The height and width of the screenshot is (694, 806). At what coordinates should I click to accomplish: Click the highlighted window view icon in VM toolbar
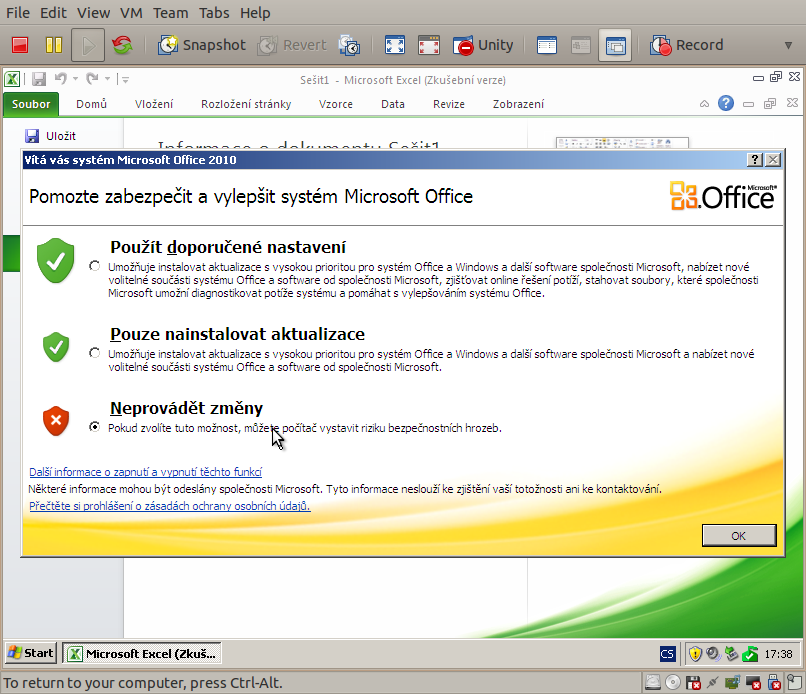[615, 45]
